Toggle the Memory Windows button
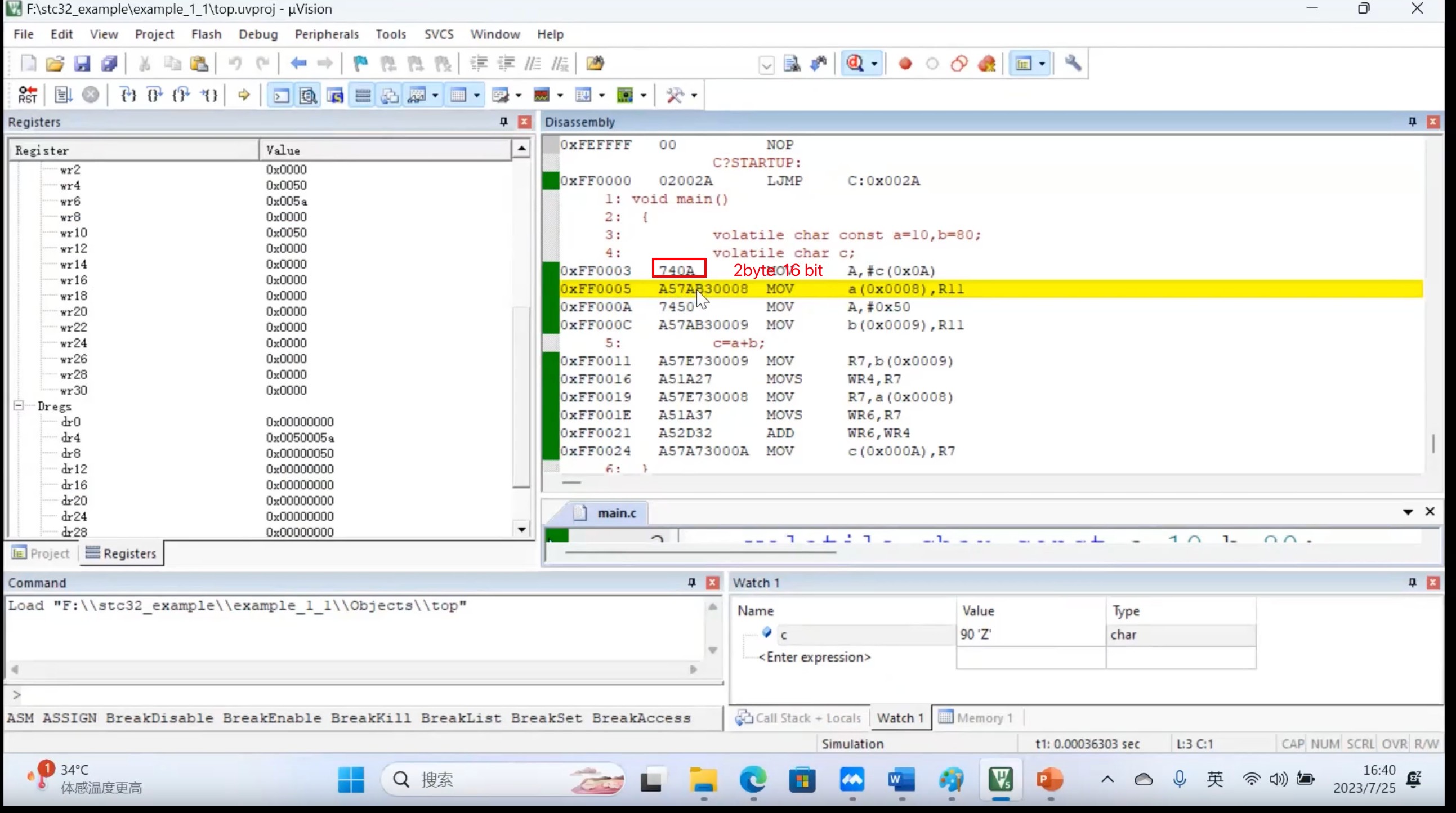Screen dimensions: 1456x813 [458, 95]
